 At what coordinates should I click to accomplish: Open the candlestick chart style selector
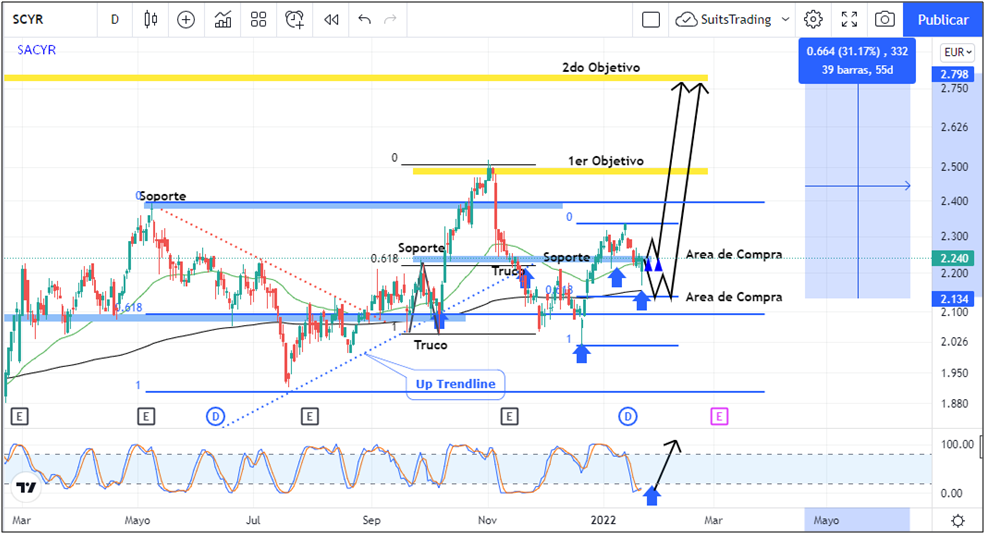point(151,19)
